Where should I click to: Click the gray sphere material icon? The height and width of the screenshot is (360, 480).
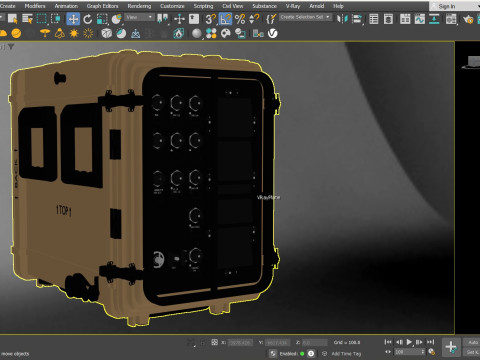point(197,33)
